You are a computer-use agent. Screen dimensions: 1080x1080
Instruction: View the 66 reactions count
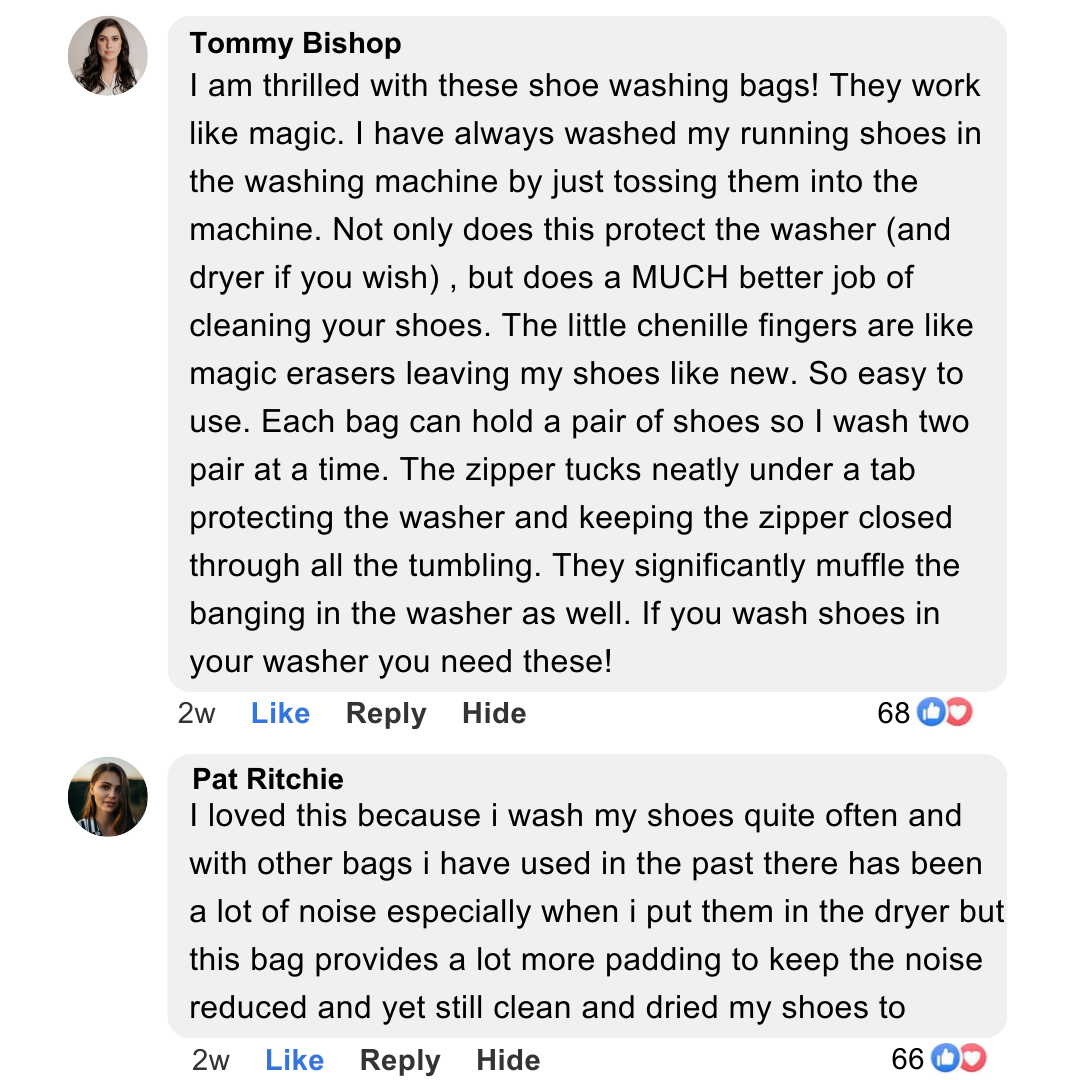pos(907,1059)
